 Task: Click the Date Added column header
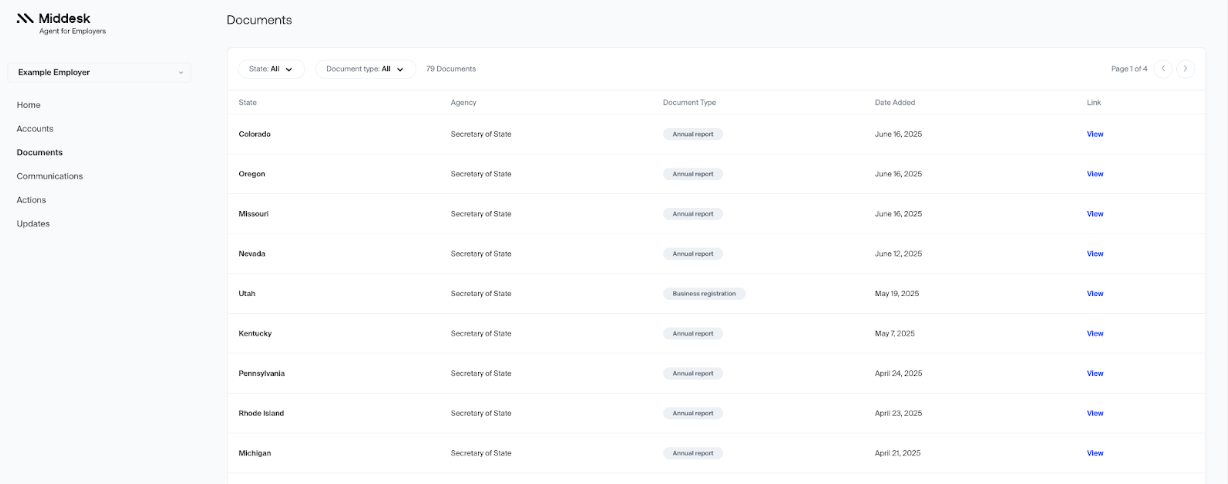[894, 102]
